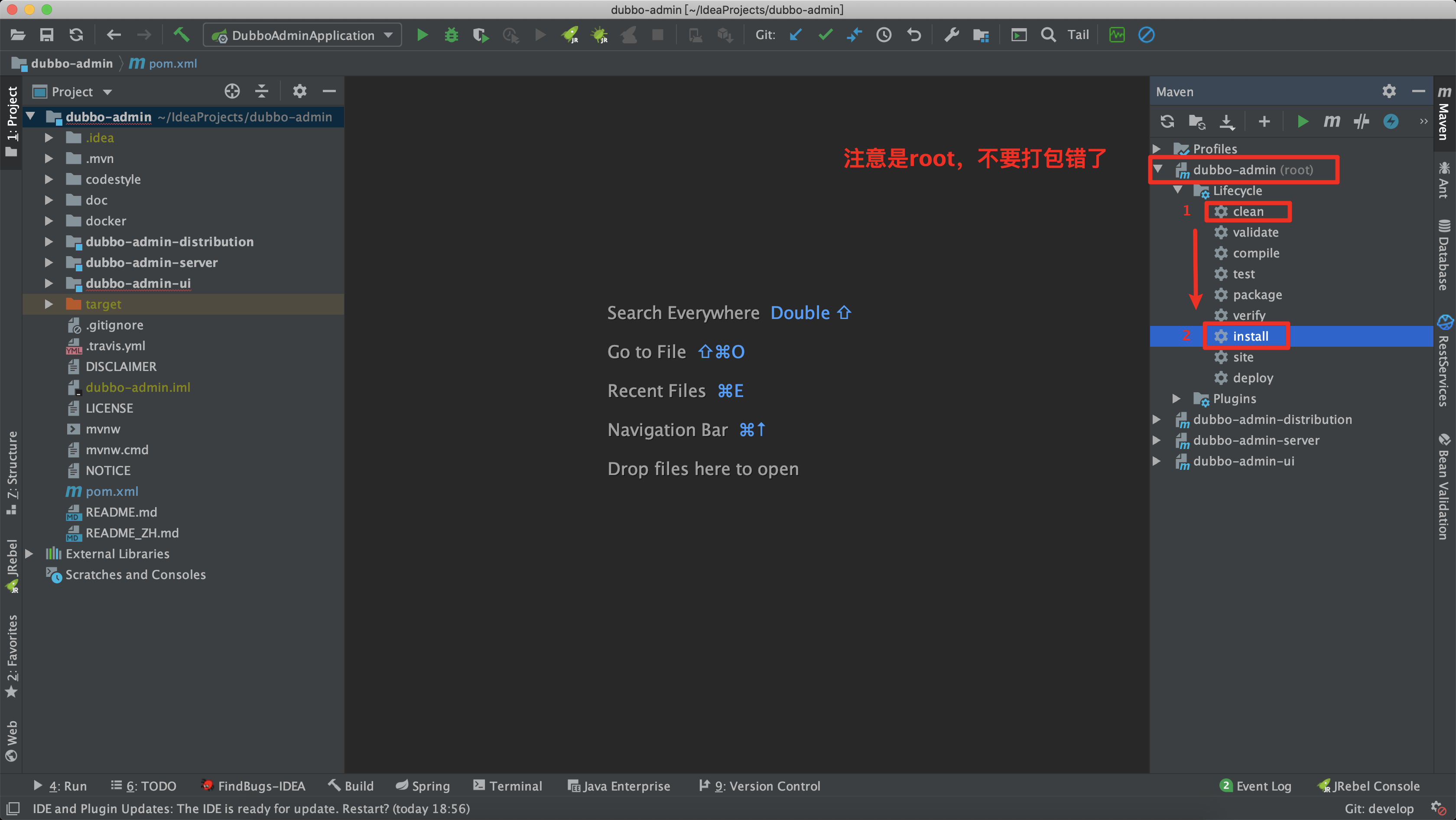Open Git show history clock icon
The height and width of the screenshot is (820, 1456).
click(x=884, y=35)
